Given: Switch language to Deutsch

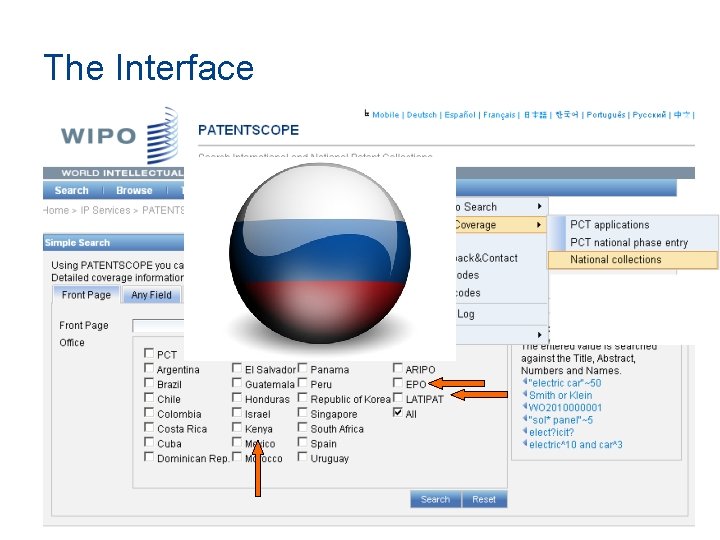Looking at the screenshot, I should click(x=422, y=115).
